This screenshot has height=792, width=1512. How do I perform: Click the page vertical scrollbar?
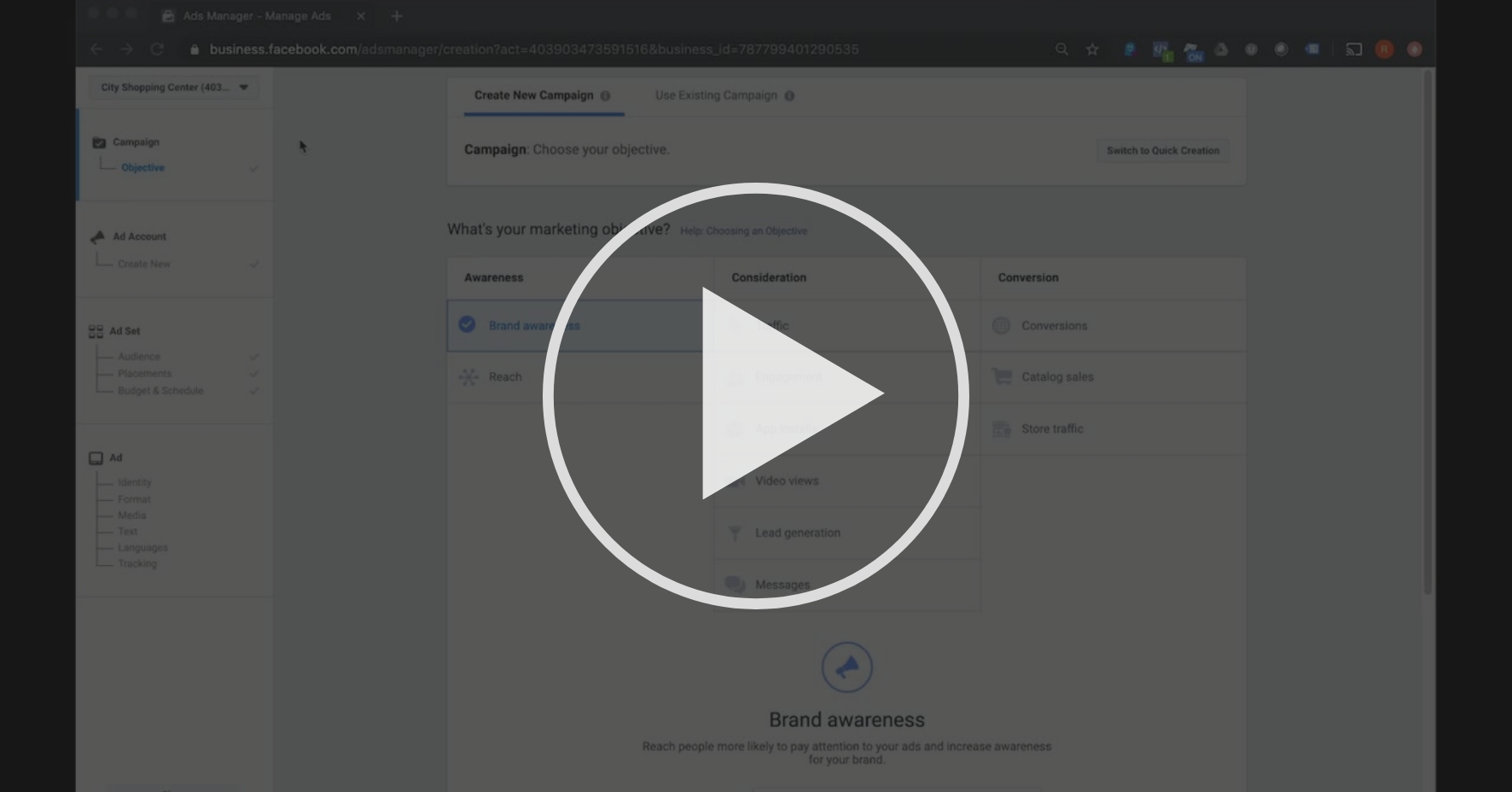tap(1428, 332)
